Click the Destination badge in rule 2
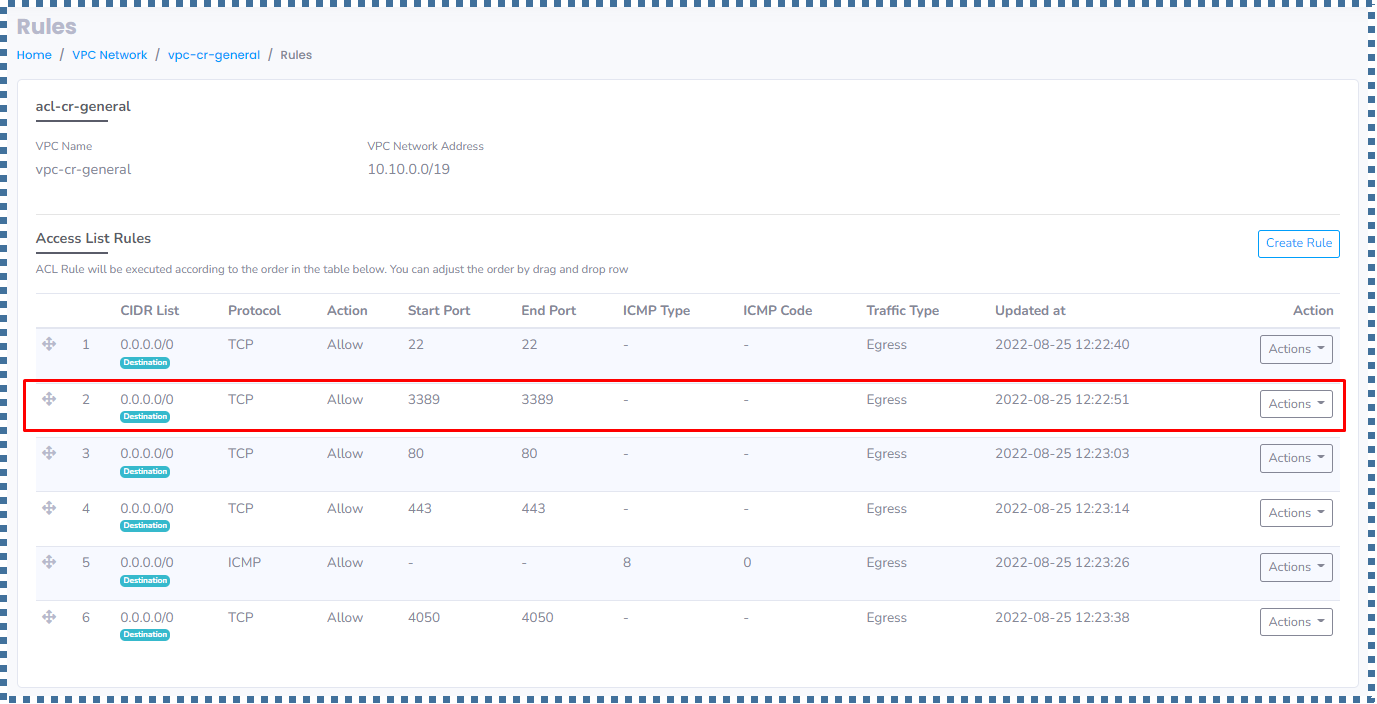This screenshot has width=1377, height=704. pos(145,417)
